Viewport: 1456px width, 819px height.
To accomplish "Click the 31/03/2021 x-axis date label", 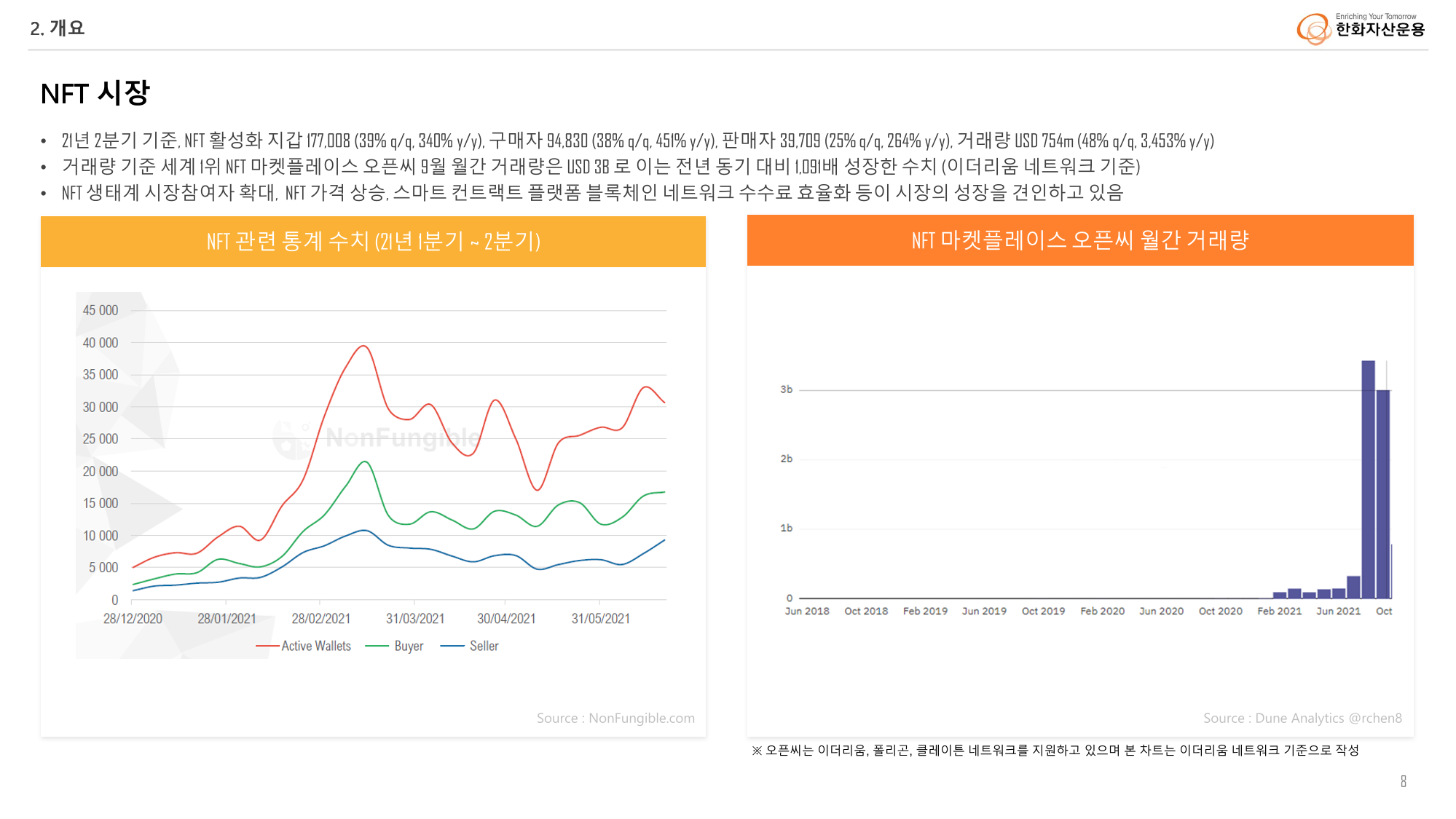I will coord(414,618).
